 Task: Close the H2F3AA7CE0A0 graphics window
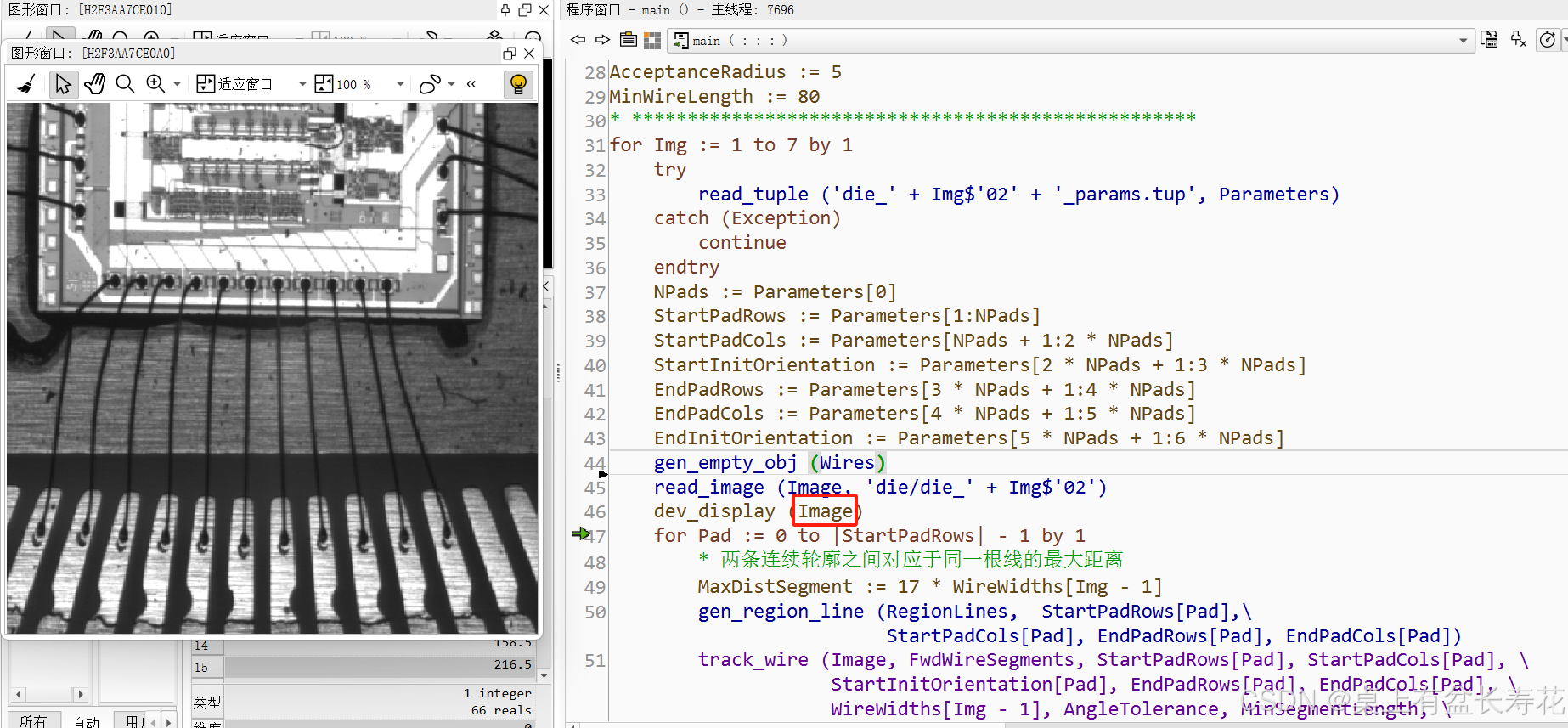coord(529,54)
